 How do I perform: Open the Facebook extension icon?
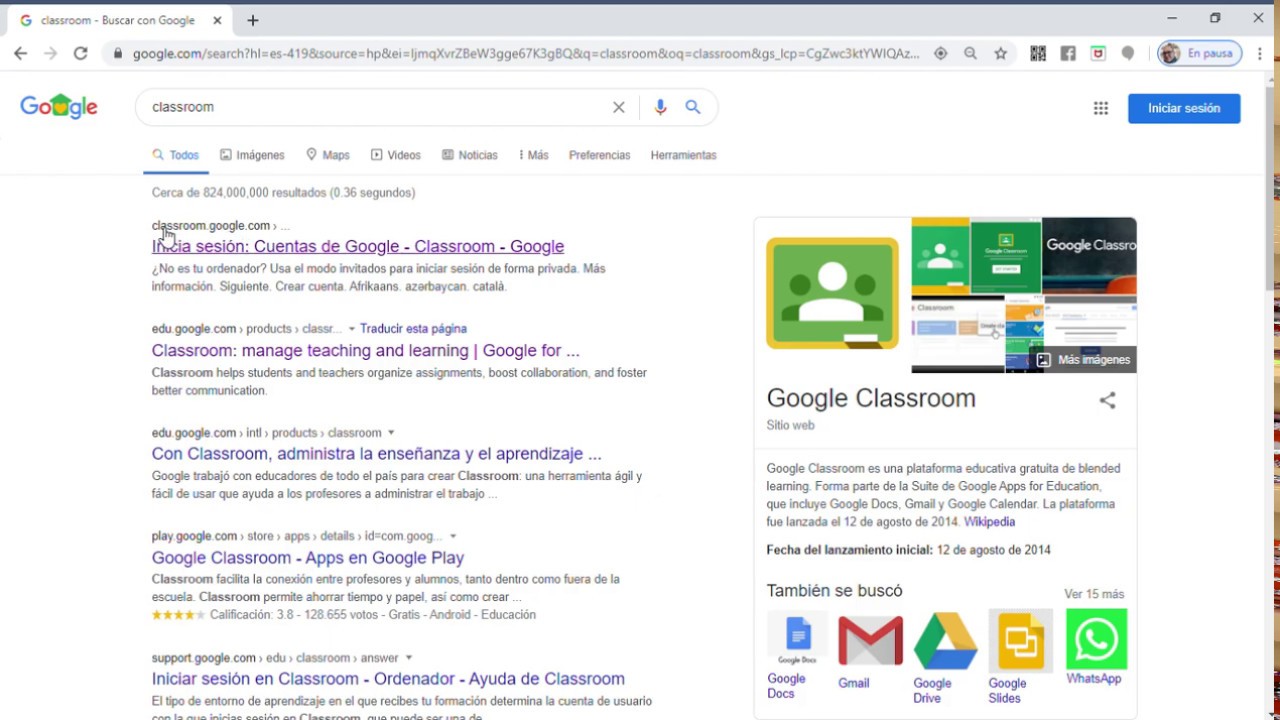click(1068, 54)
